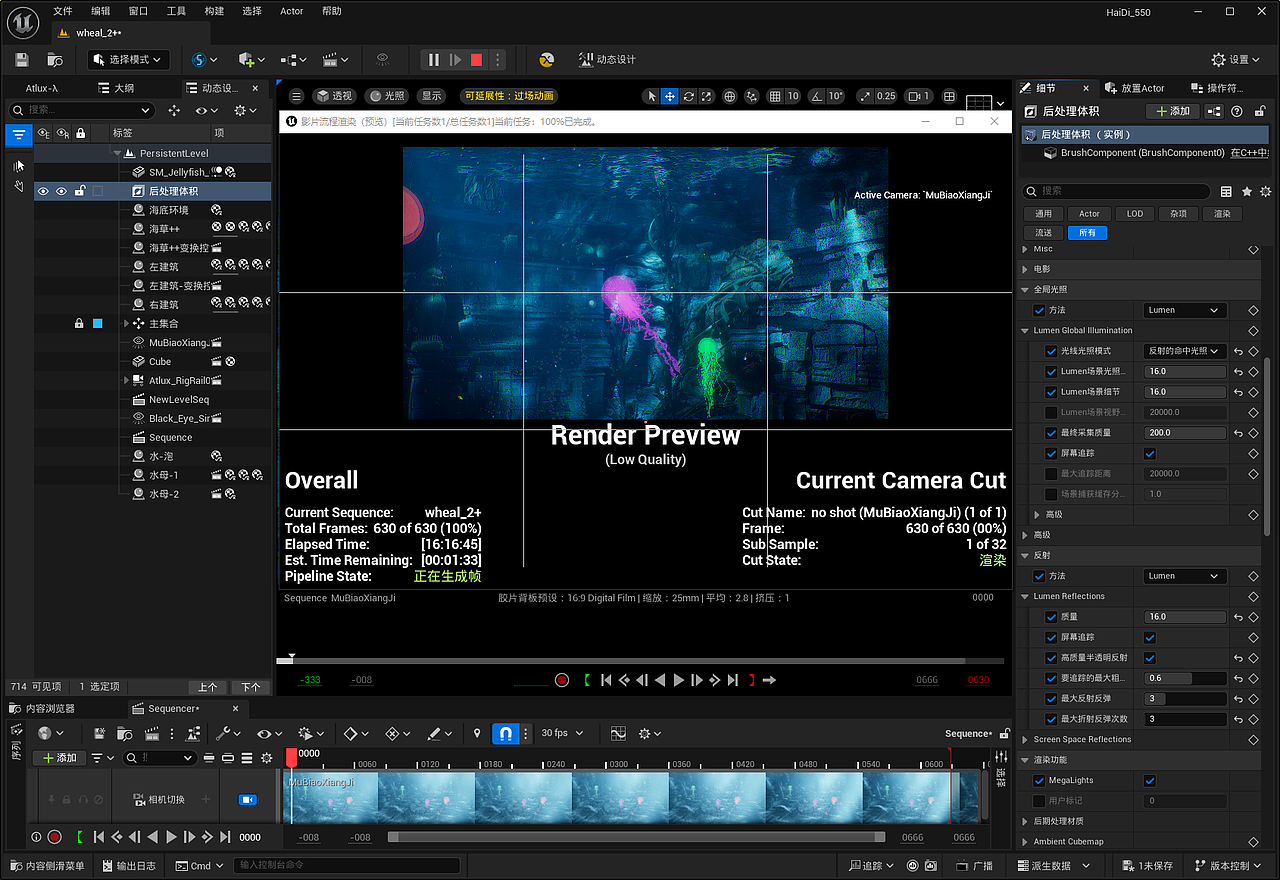Open the viewport hamburger options menu
Viewport: 1280px width, 880px height.
(296, 96)
